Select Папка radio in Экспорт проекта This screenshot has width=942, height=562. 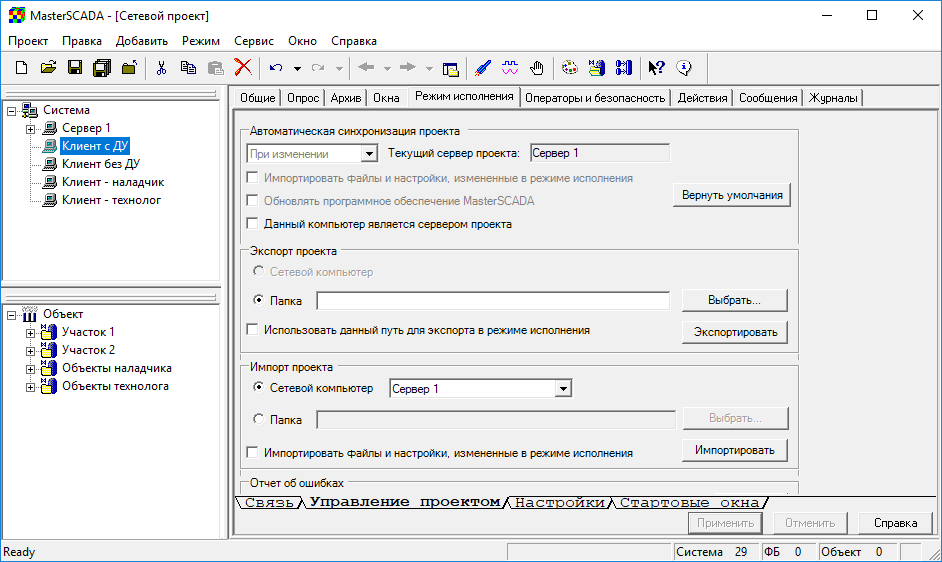point(258,299)
